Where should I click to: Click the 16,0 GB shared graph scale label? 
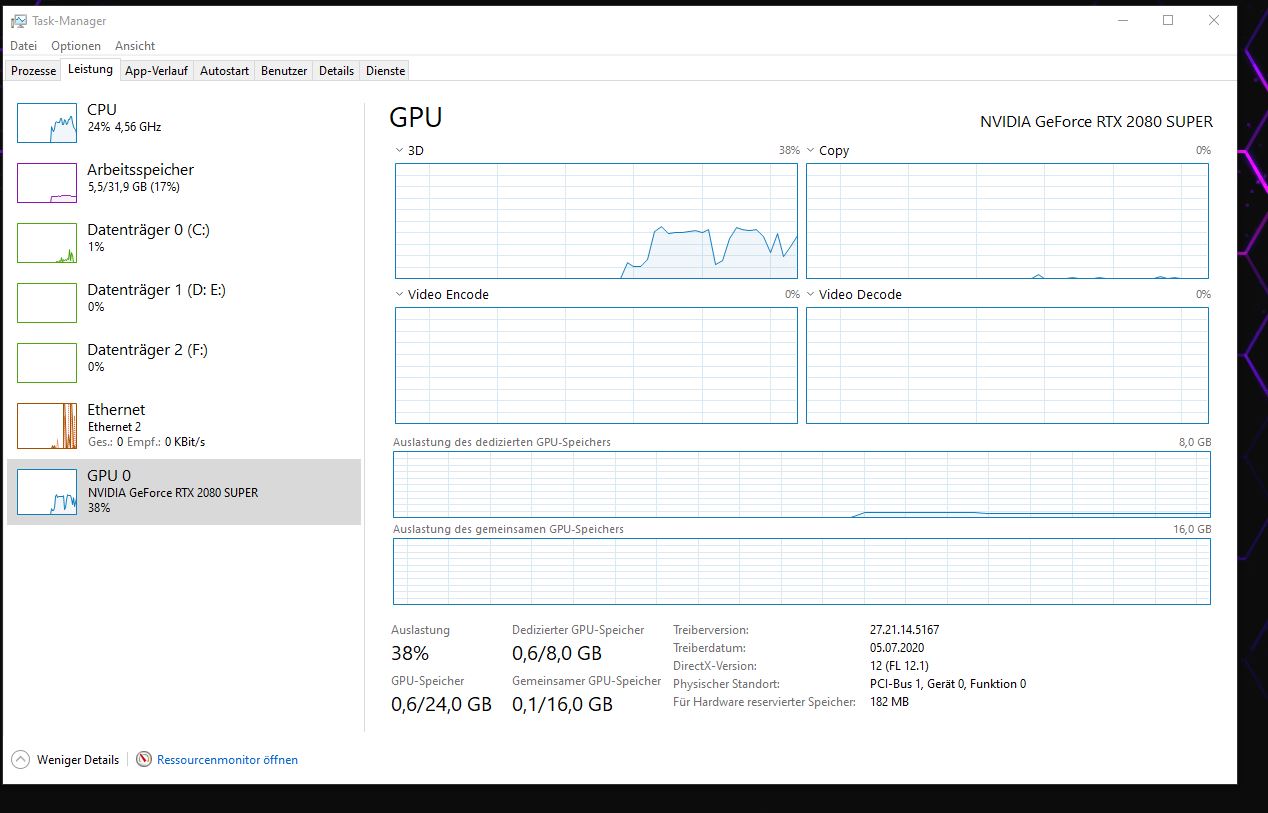(1192, 529)
